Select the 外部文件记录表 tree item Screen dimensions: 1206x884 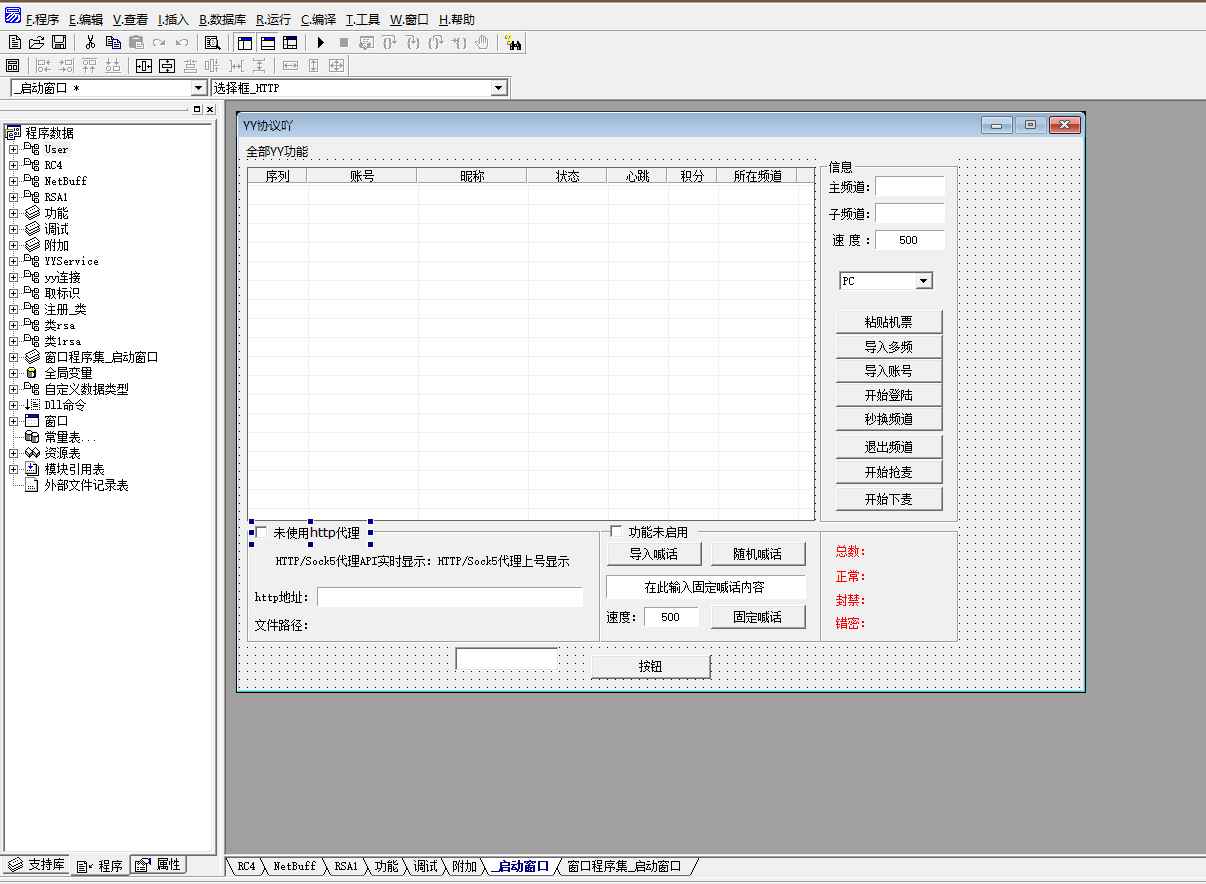coord(86,485)
